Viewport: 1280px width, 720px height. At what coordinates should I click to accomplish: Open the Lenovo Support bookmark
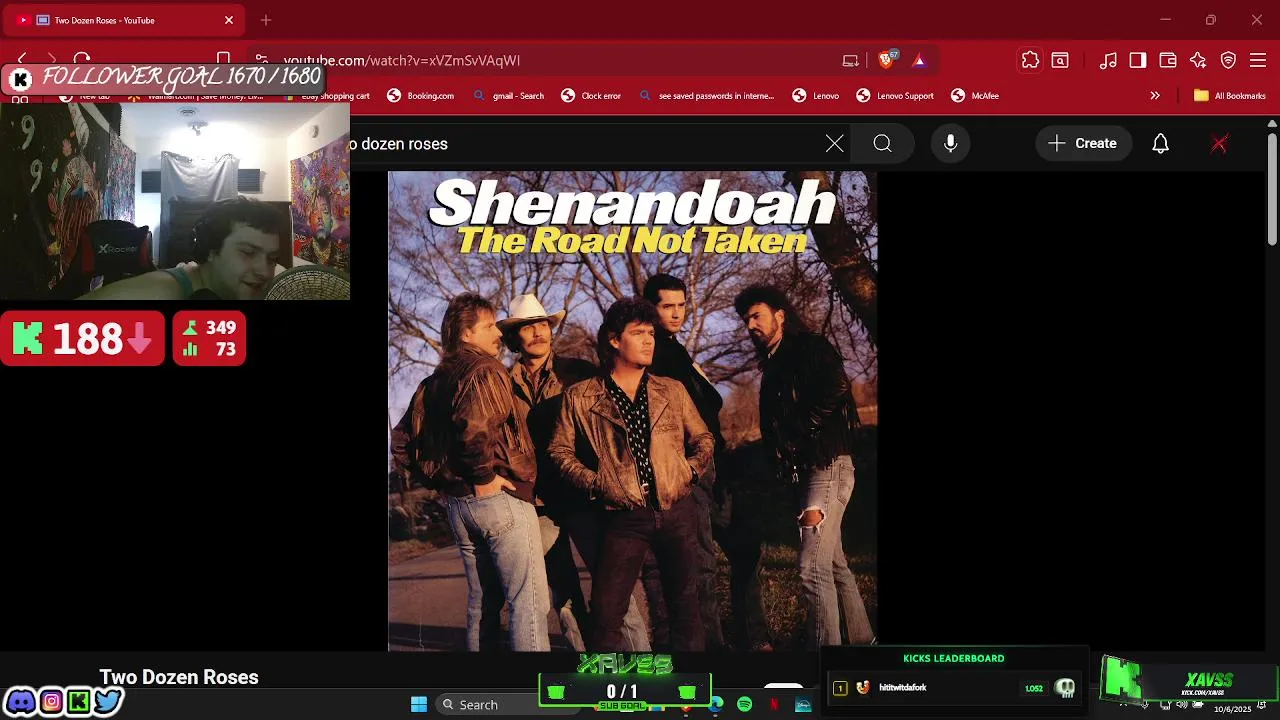(x=895, y=96)
